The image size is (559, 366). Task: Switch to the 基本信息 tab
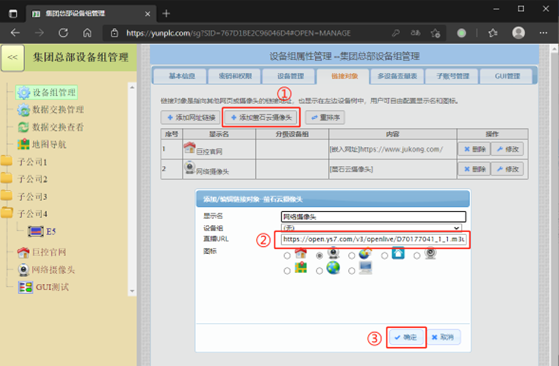coord(181,76)
